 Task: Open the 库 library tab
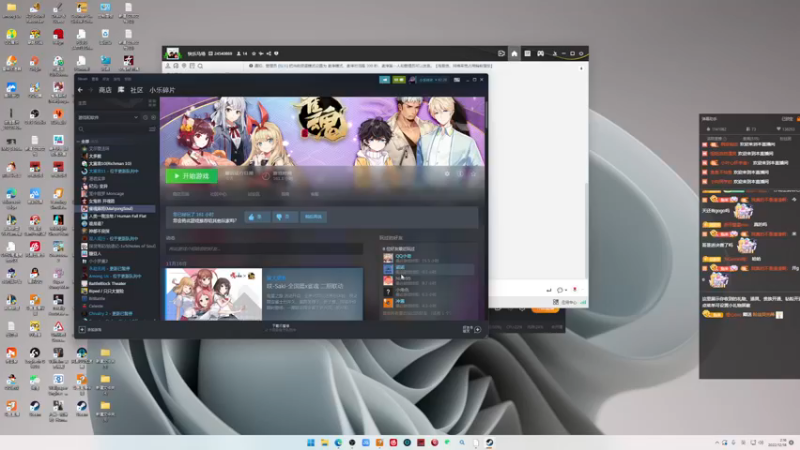pyautogui.click(x=121, y=90)
